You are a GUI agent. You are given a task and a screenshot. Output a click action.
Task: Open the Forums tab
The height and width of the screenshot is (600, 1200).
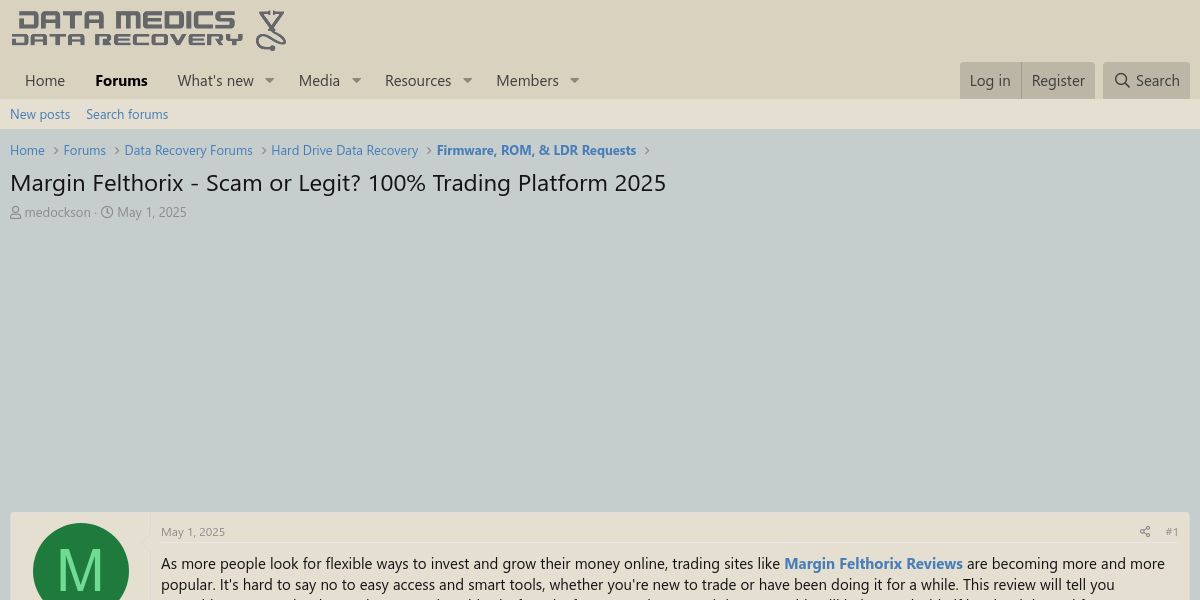click(121, 81)
